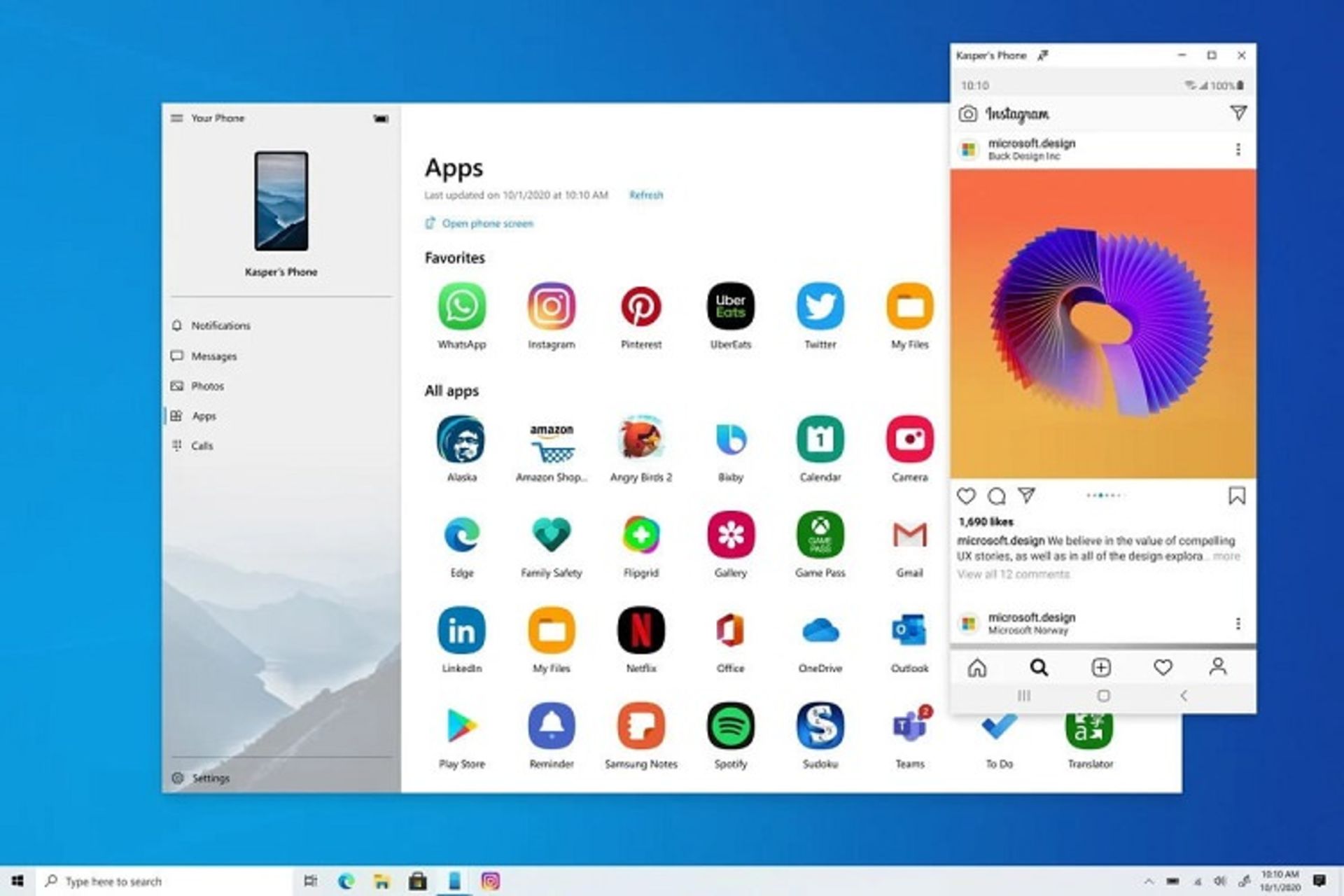The width and height of the screenshot is (1344, 896).
Task: Open the Your Phone hamburger menu
Action: click(176, 118)
